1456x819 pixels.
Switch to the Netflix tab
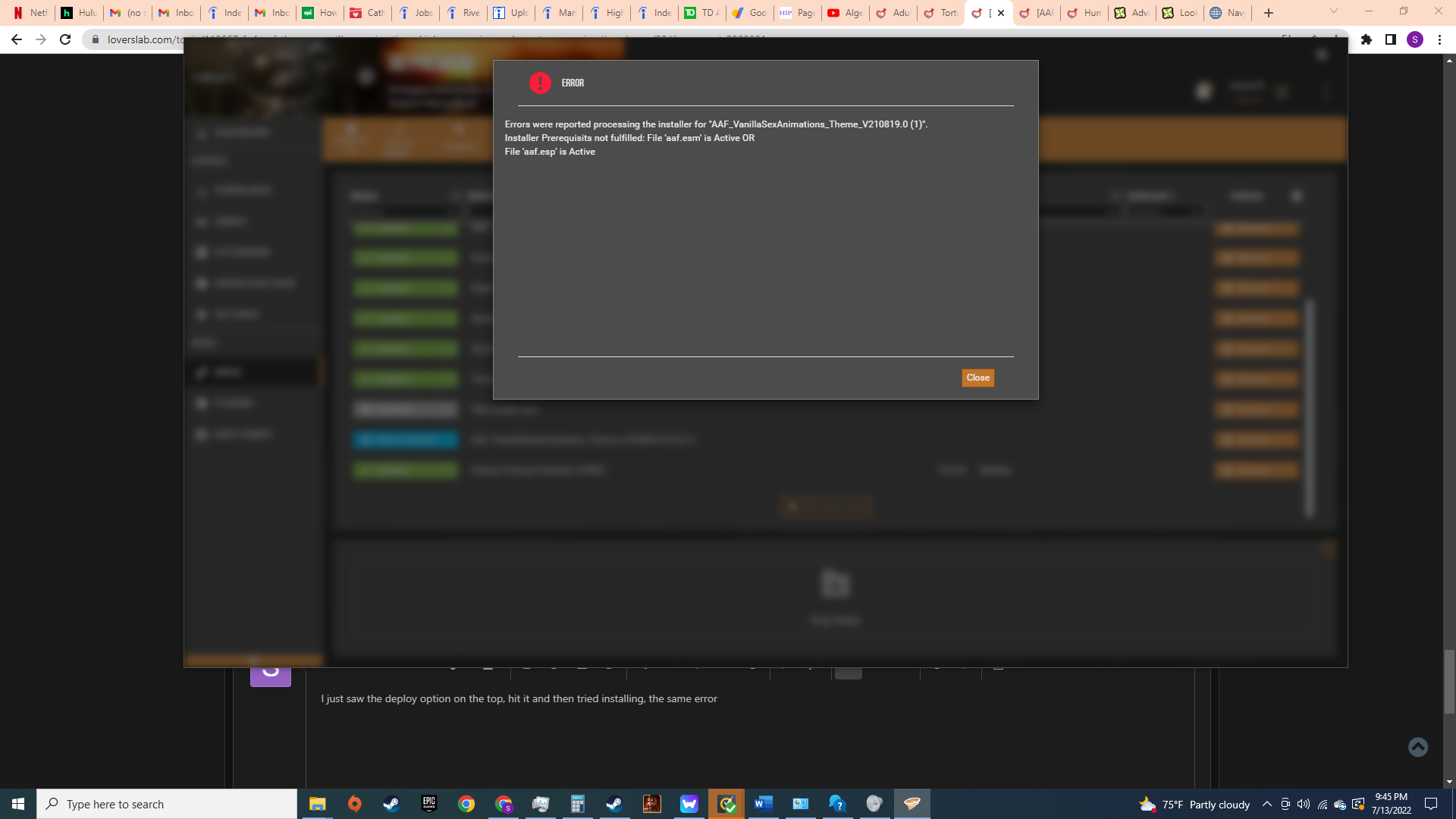pyautogui.click(x=30, y=13)
